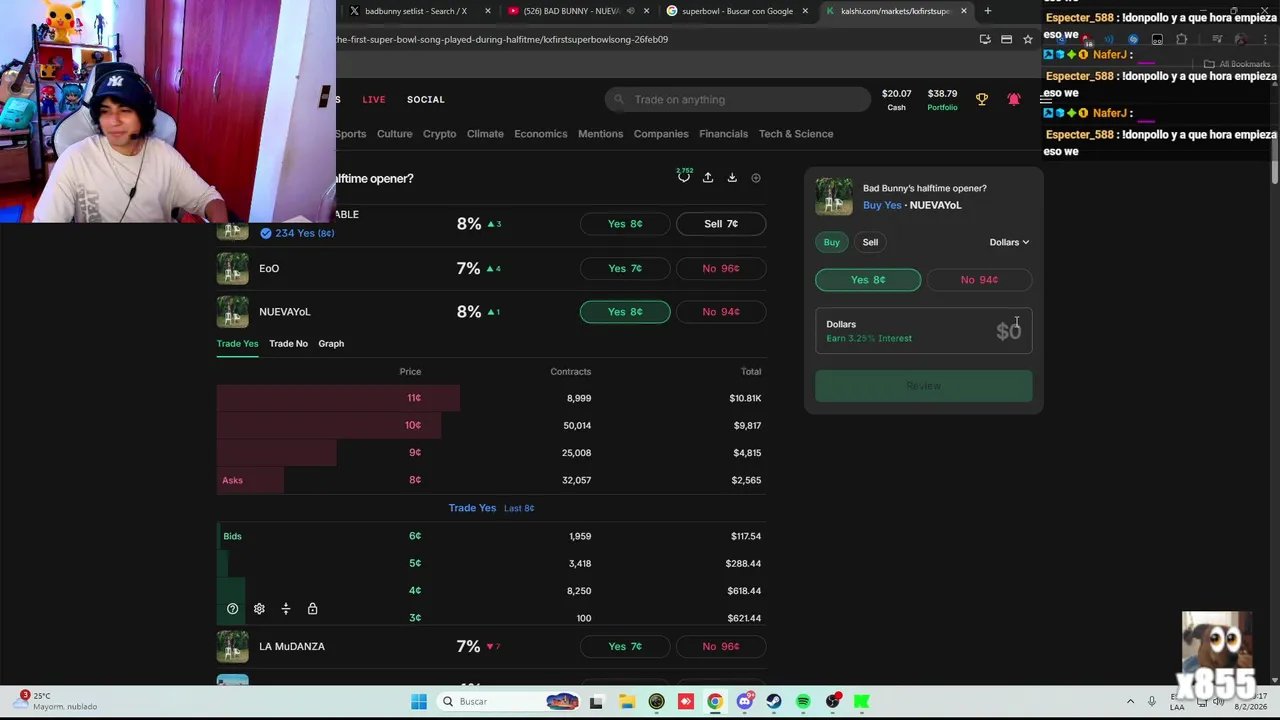Viewport: 1280px width, 720px height.
Task: Open a new browser tab
Action: pos(987,11)
